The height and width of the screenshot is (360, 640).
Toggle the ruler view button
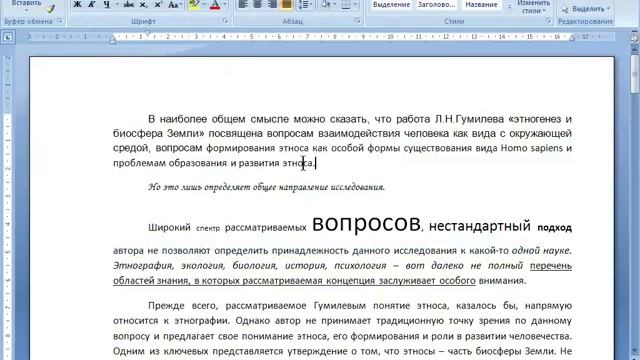[x=634, y=38]
